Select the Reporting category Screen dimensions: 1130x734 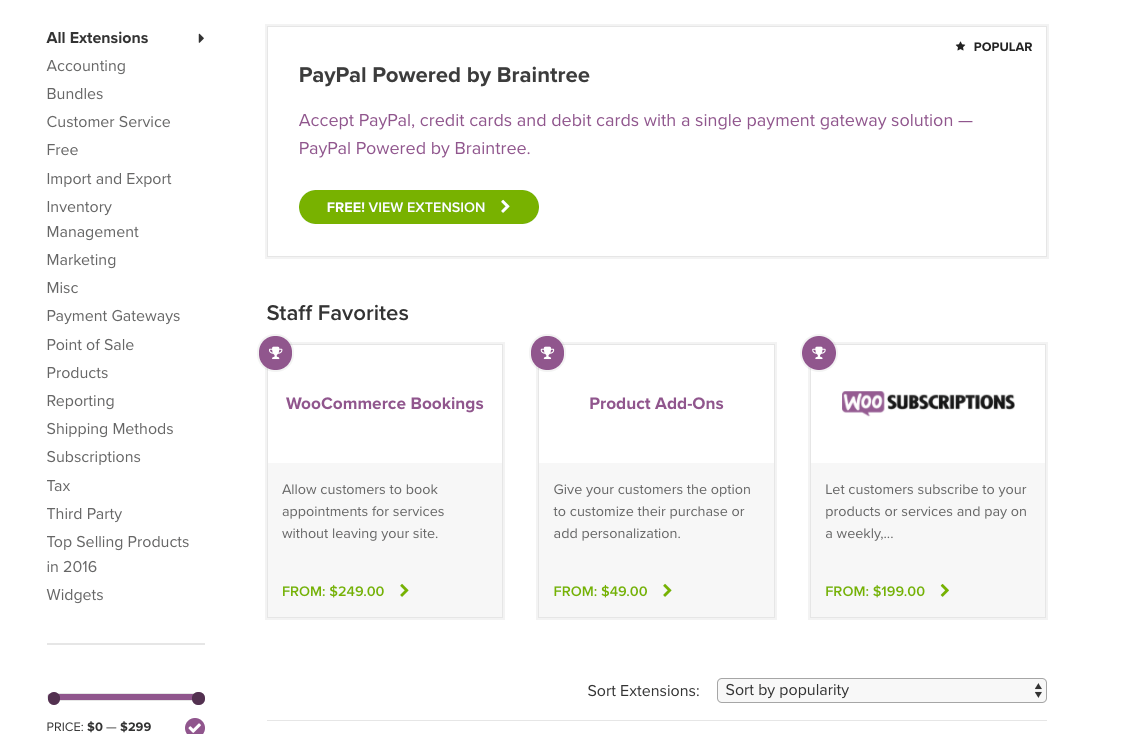(x=80, y=401)
